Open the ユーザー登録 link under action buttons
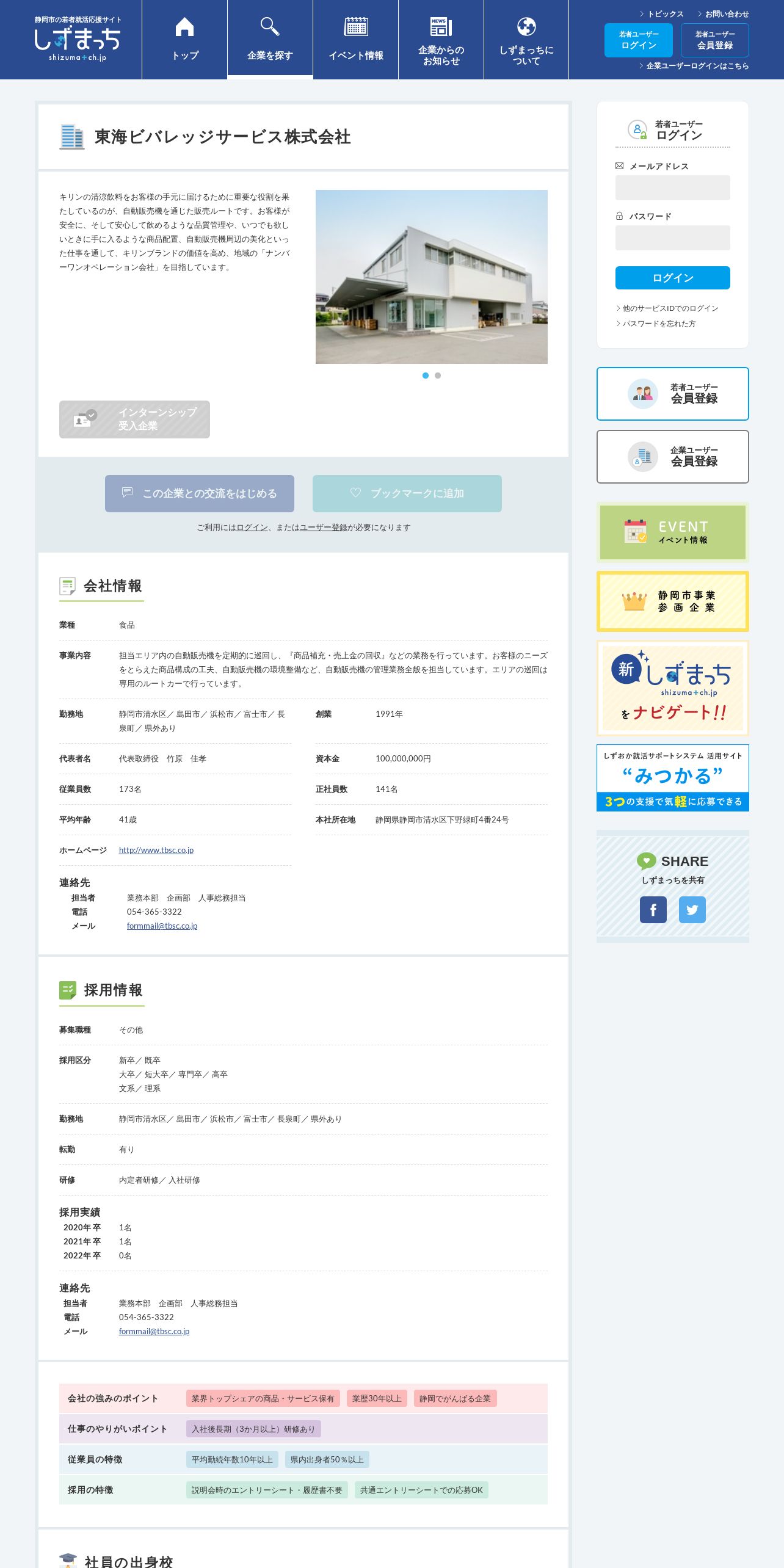The width and height of the screenshot is (784, 1568). click(324, 528)
